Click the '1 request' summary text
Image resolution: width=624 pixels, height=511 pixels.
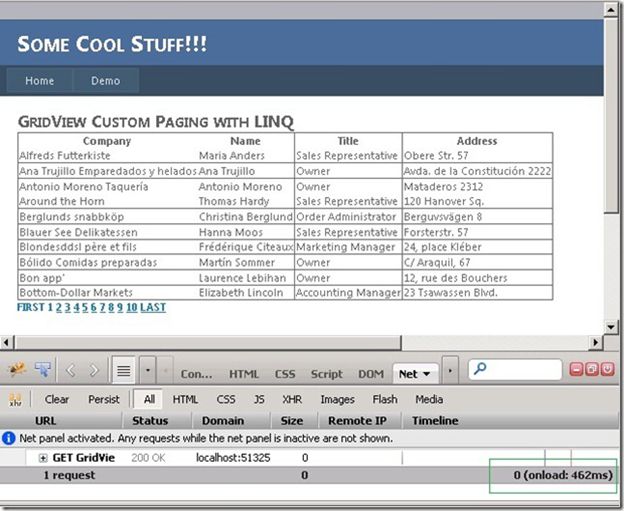click(69, 475)
